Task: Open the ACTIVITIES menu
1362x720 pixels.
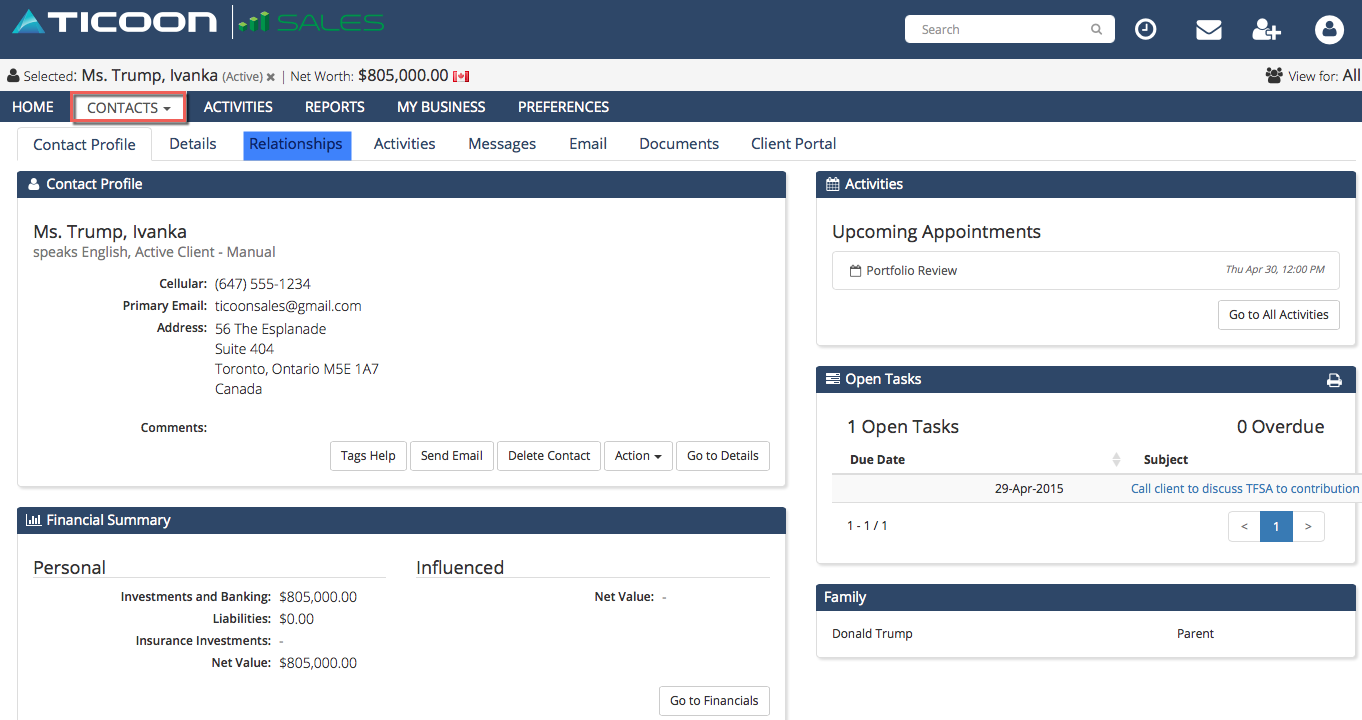Action: click(x=238, y=107)
